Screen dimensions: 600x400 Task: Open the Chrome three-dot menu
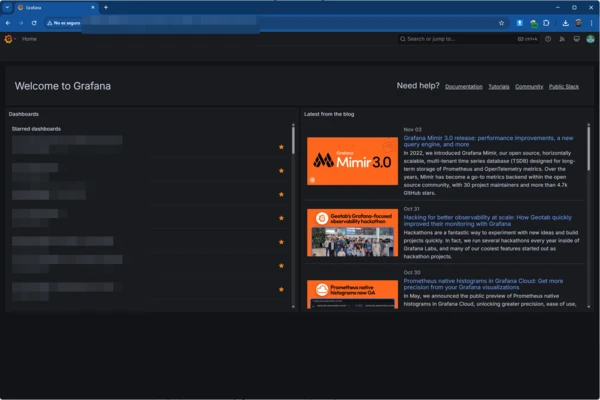tap(591, 23)
